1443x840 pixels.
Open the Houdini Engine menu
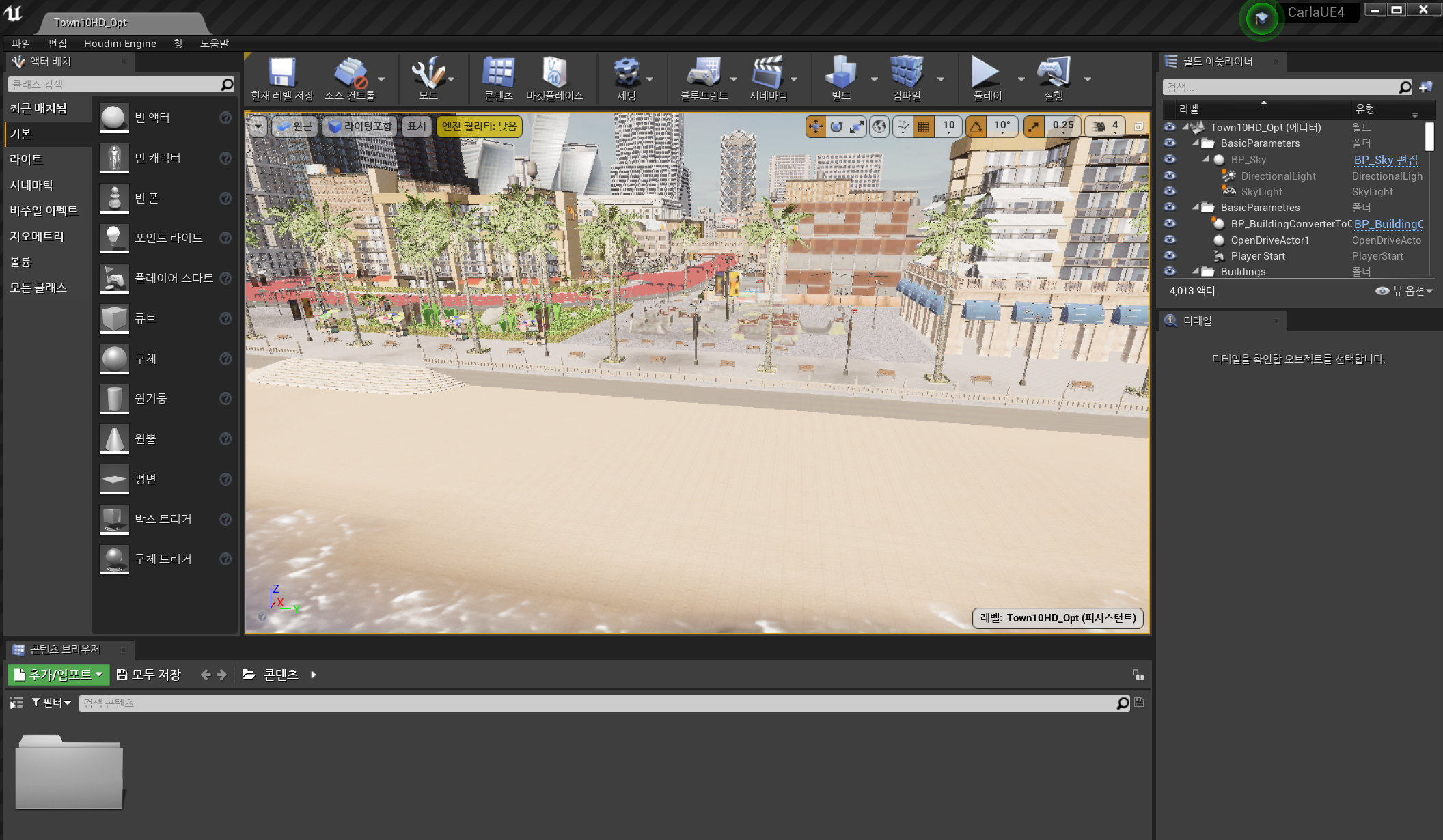tap(120, 43)
